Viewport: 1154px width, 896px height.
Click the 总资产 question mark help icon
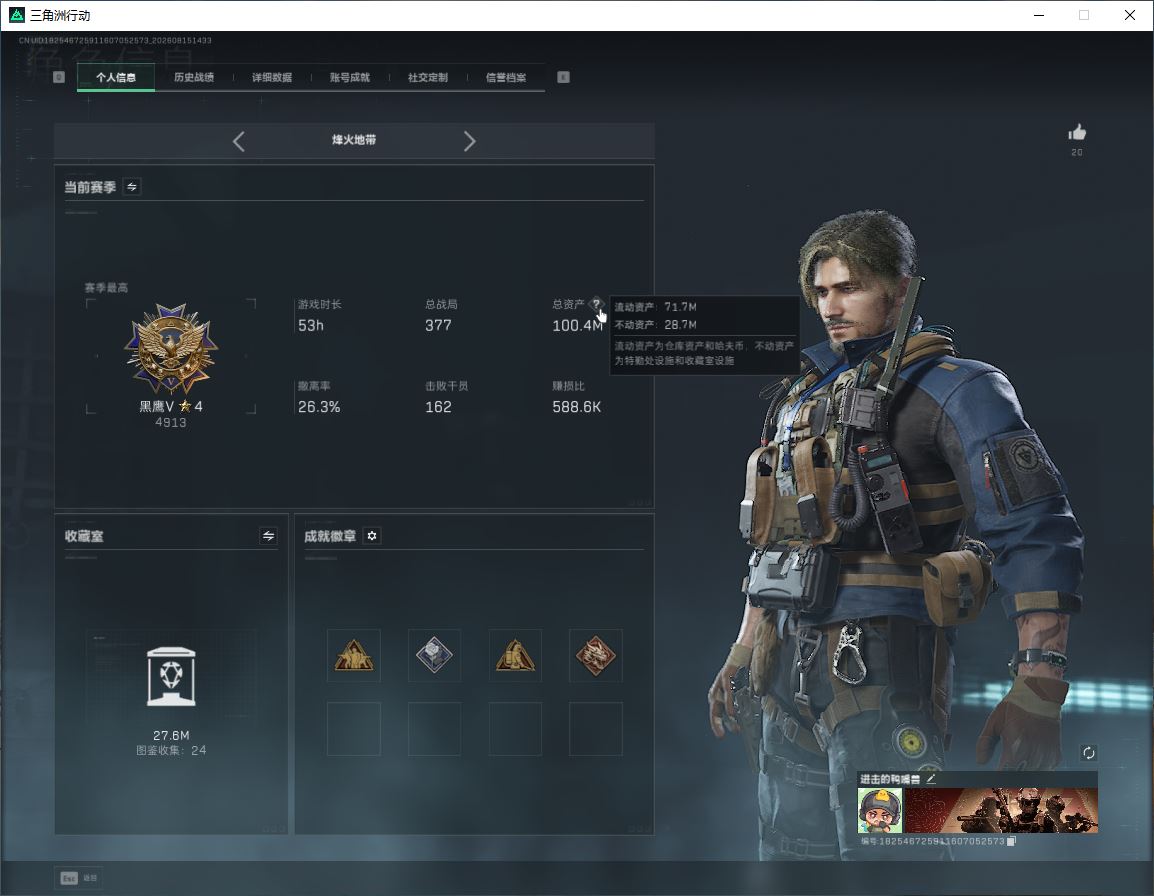coord(596,304)
